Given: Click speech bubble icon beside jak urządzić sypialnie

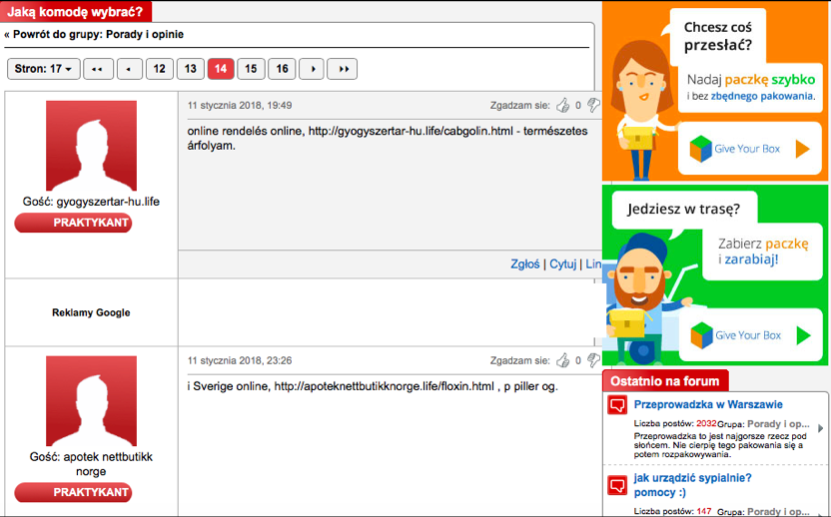Looking at the screenshot, I should (x=618, y=486).
